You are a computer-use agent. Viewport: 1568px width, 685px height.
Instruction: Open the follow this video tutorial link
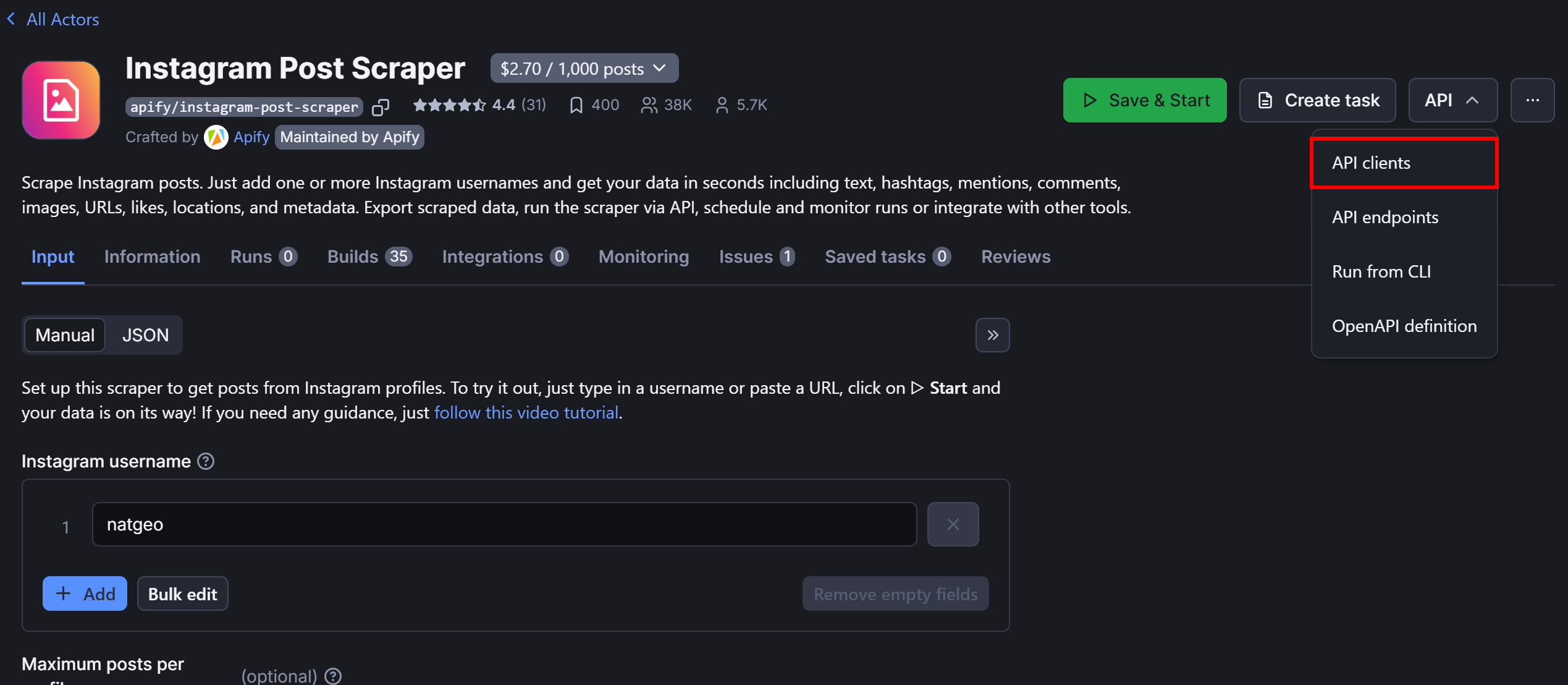click(526, 412)
